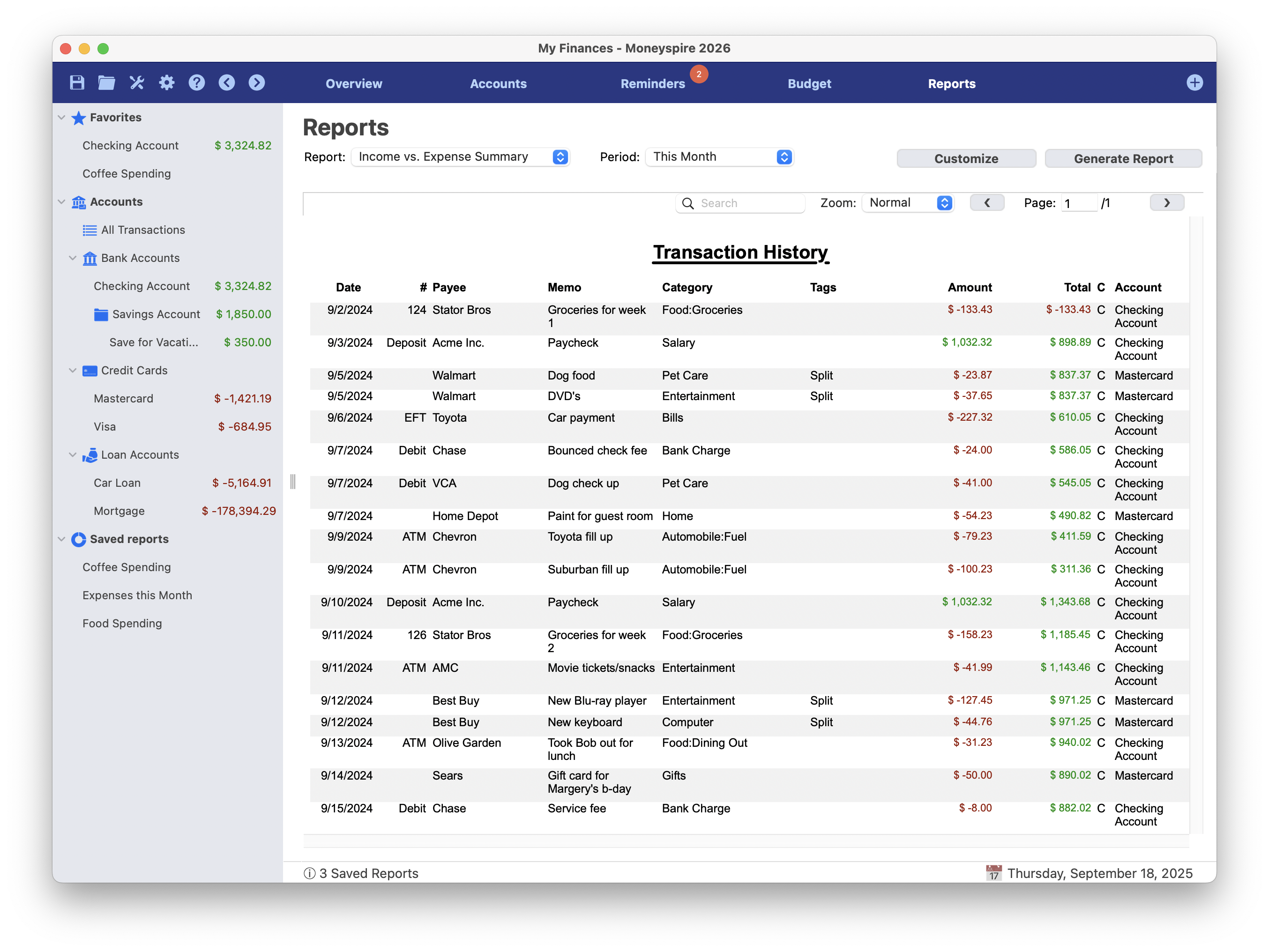1269x952 pixels.
Task: Open the folder icon in toolbar
Action: pyautogui.click(x=106, y=82)
